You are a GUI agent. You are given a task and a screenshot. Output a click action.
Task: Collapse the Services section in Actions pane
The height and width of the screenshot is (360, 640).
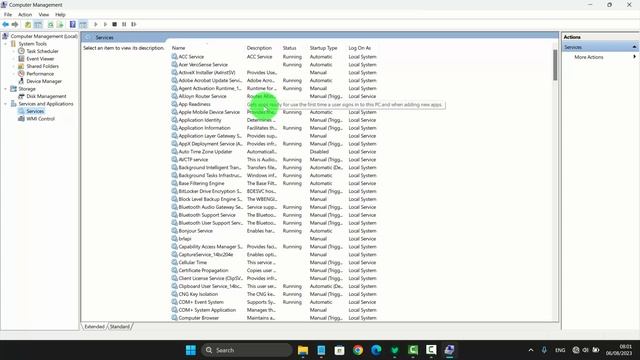coord(634,47)
